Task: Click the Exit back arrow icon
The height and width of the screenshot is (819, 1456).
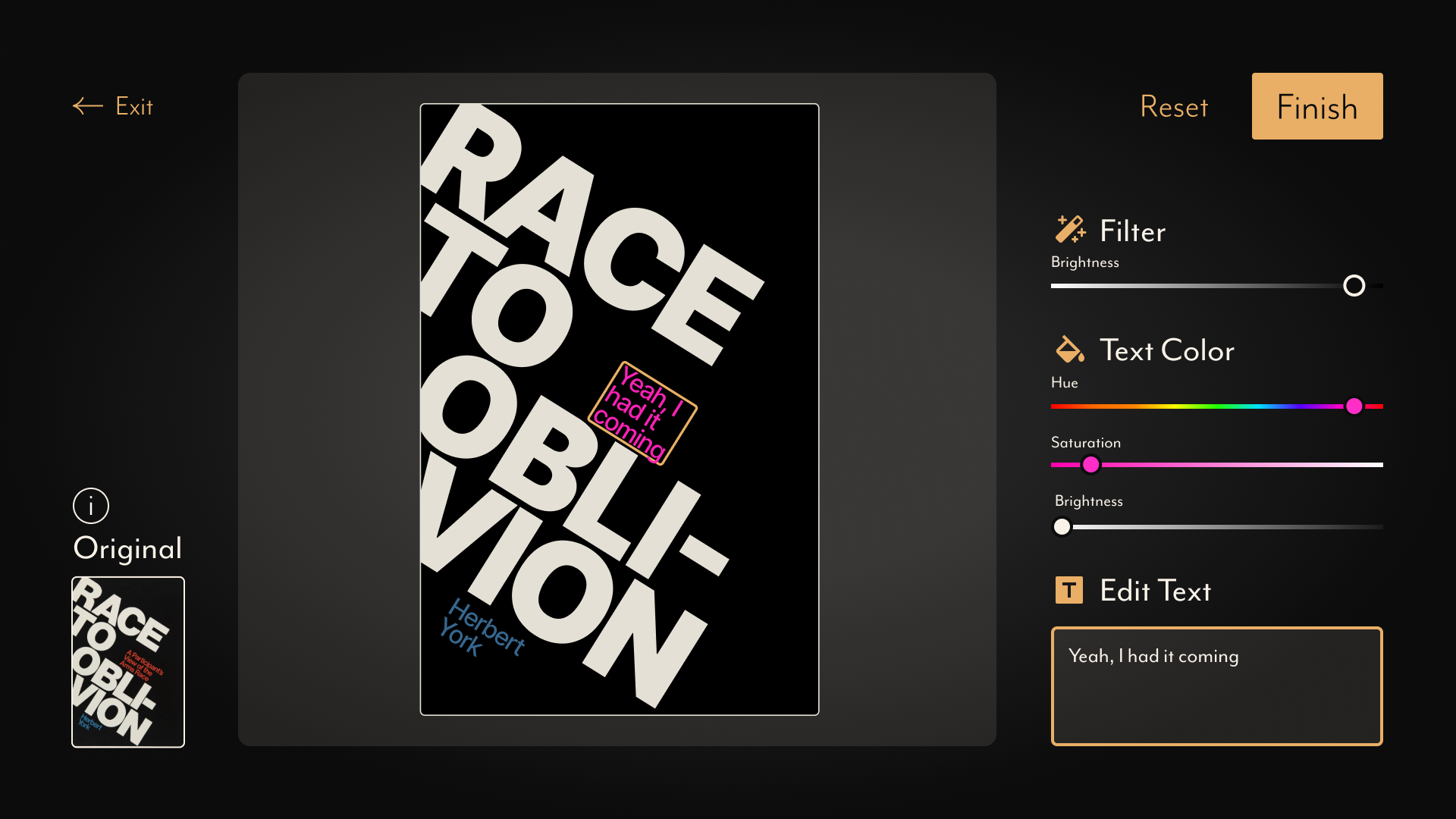Action: click(88, 106)
